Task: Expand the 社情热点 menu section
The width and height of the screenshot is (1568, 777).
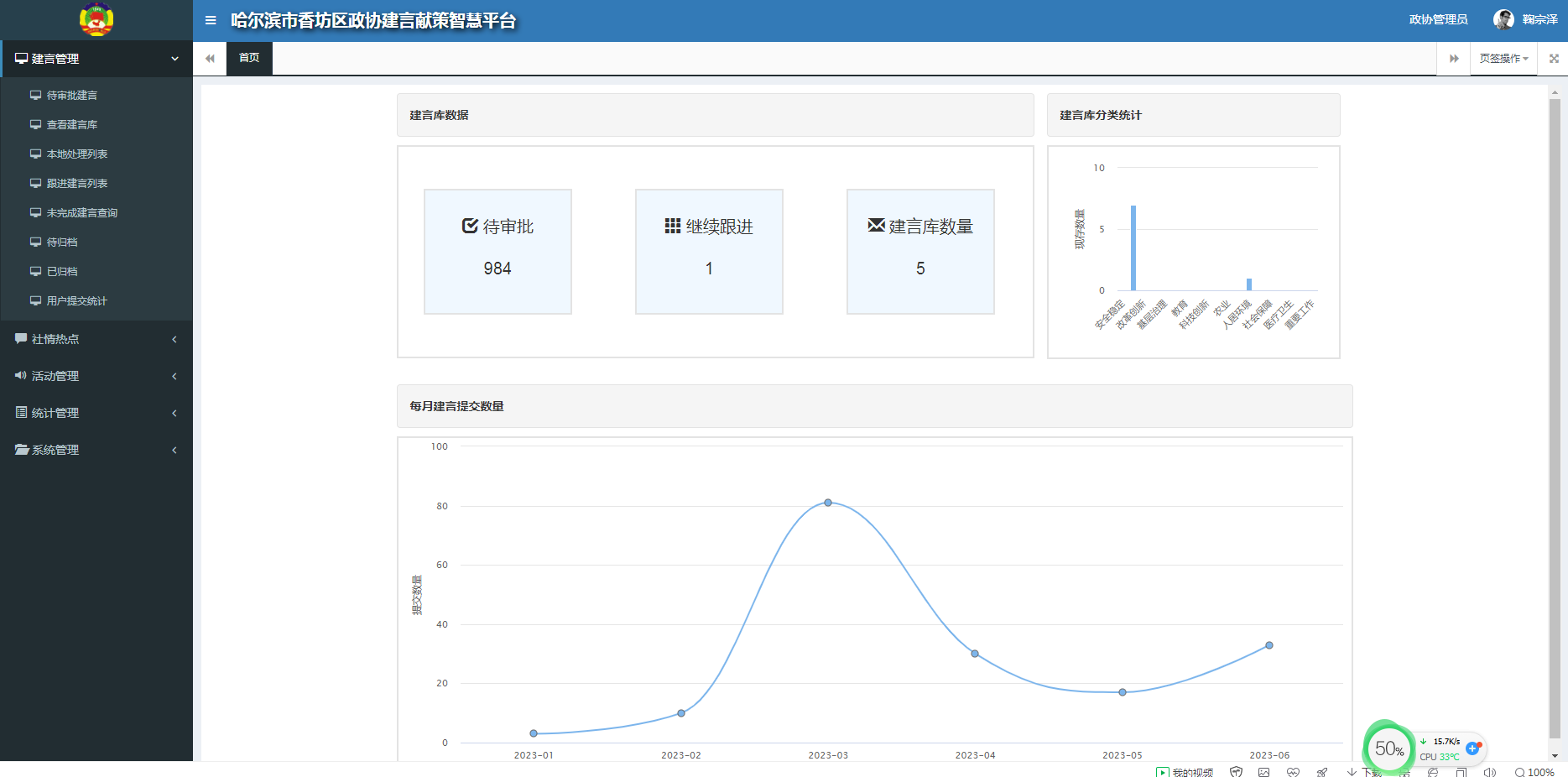Action: [x=96, y=339]
